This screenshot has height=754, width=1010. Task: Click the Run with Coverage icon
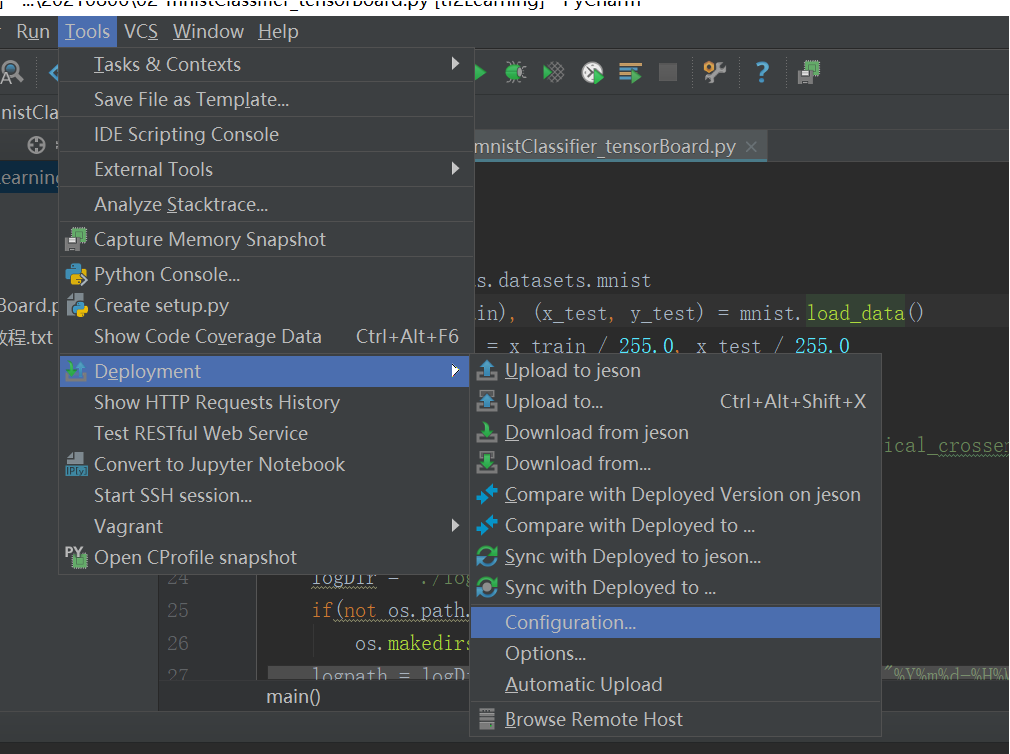point(553,72)
